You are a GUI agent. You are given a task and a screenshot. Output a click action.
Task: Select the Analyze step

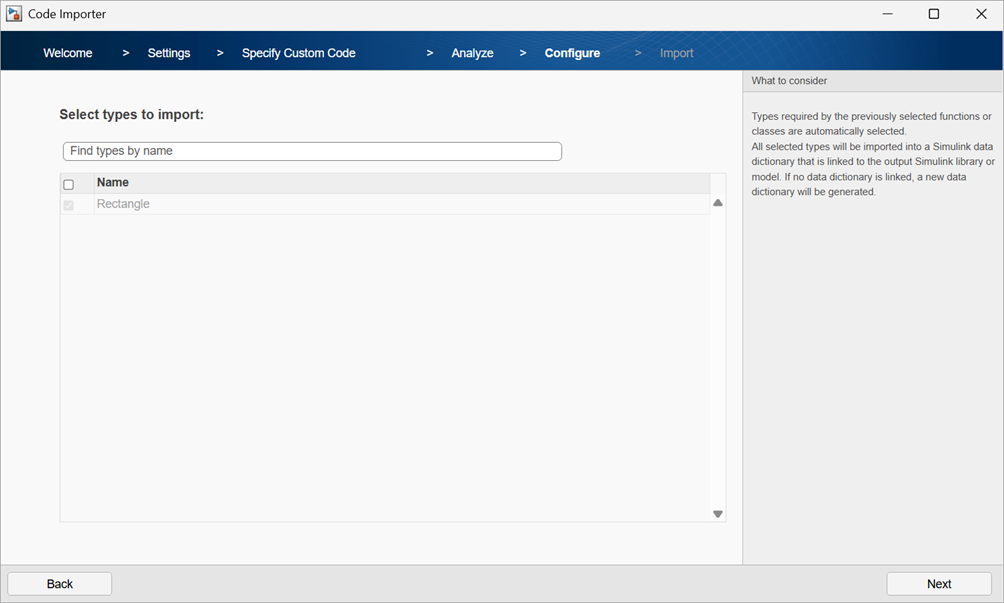(x=472, y=52)
